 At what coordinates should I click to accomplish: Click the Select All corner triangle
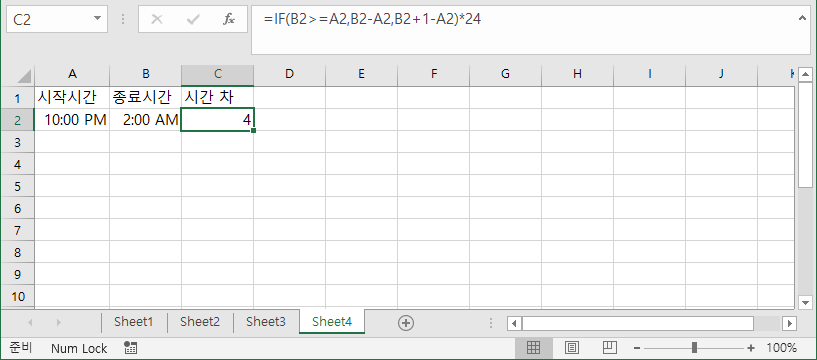pos(24,76)
